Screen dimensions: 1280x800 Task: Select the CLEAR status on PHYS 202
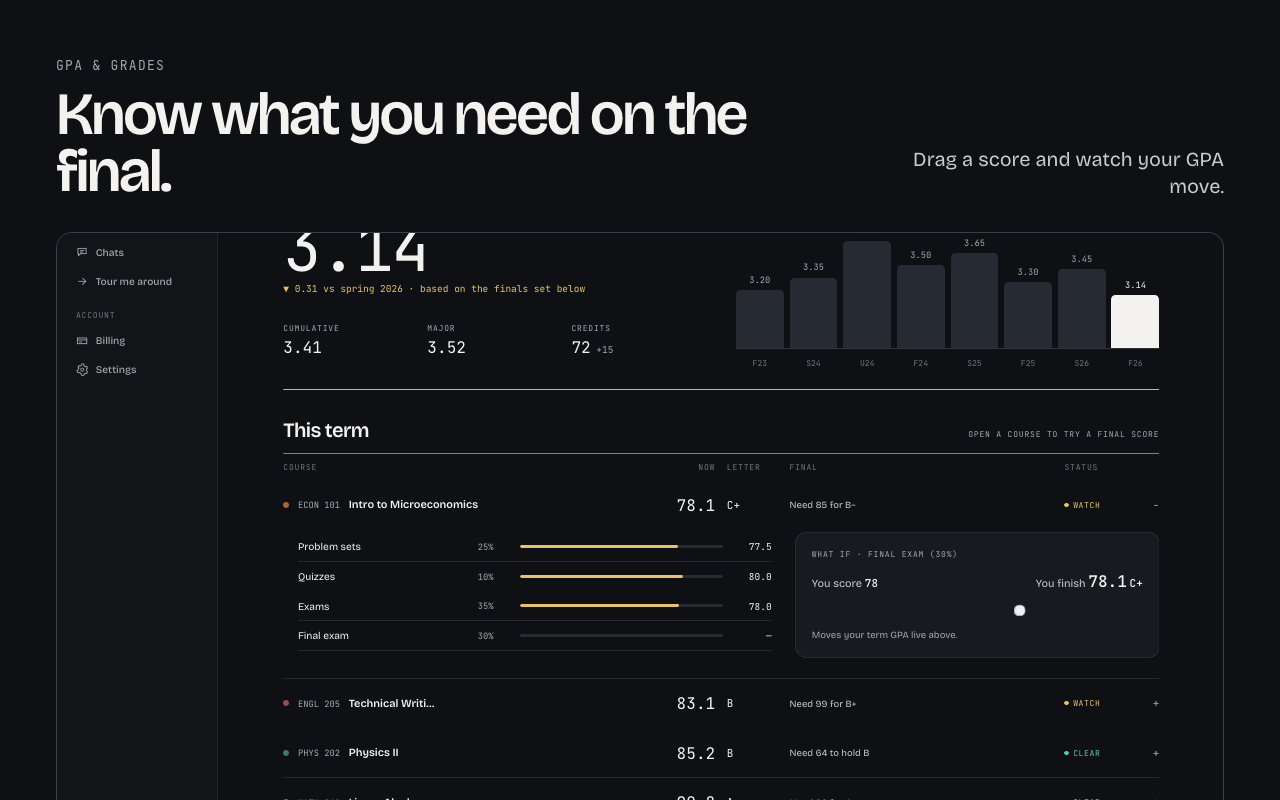1082,753
